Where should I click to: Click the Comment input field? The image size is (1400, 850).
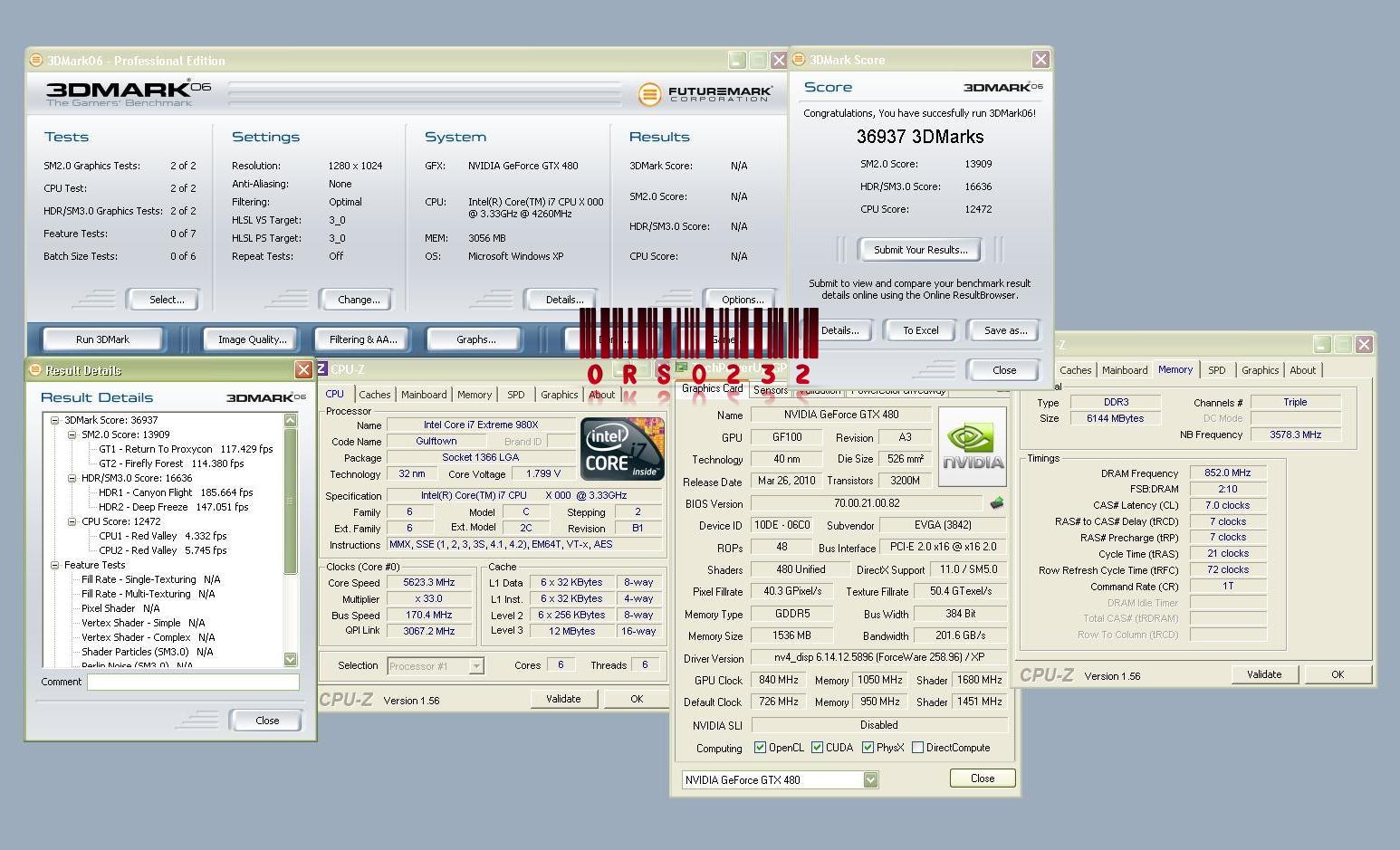click(193, 682)
